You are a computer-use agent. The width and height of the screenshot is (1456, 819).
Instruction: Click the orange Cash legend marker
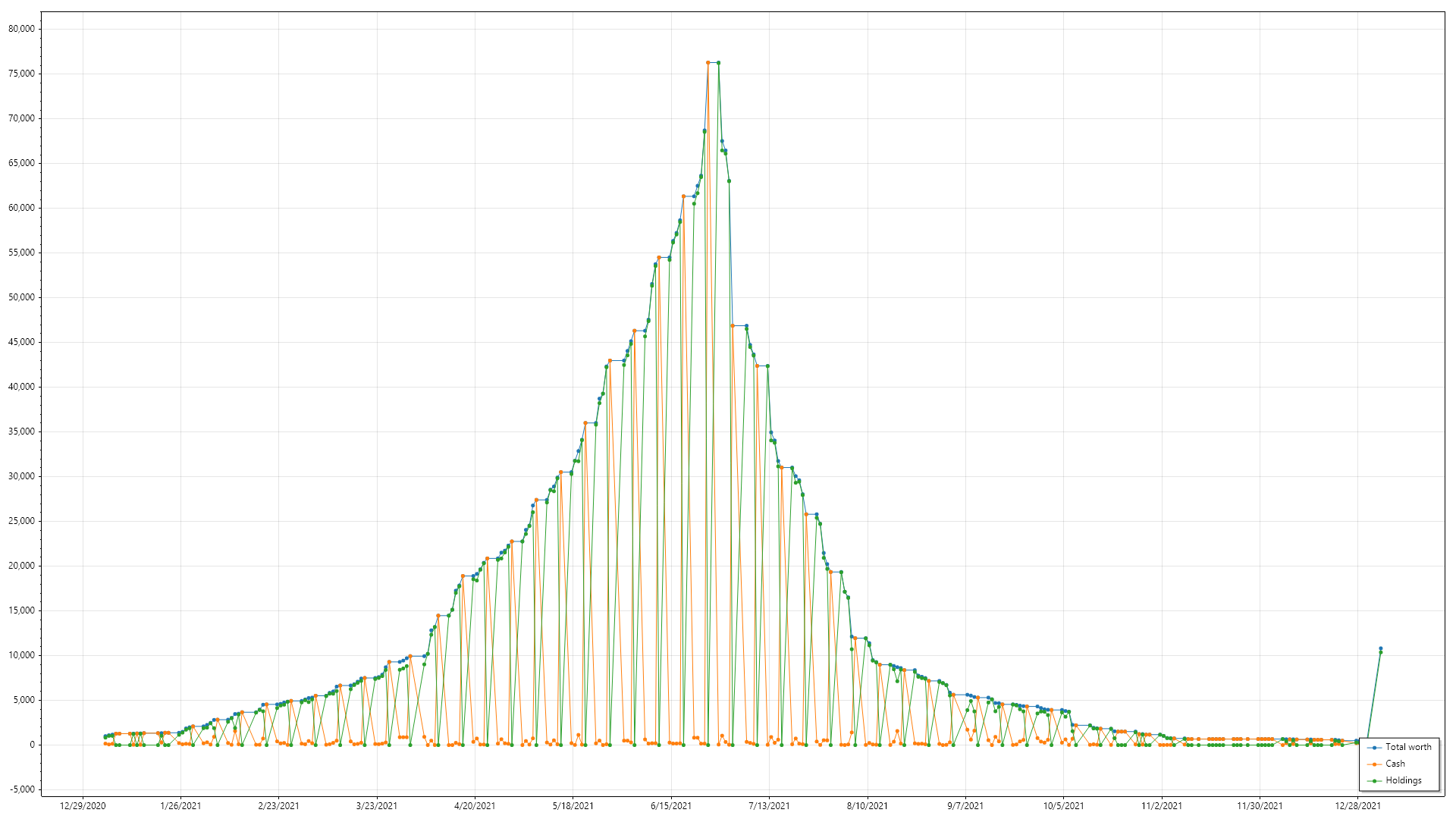1374,764
